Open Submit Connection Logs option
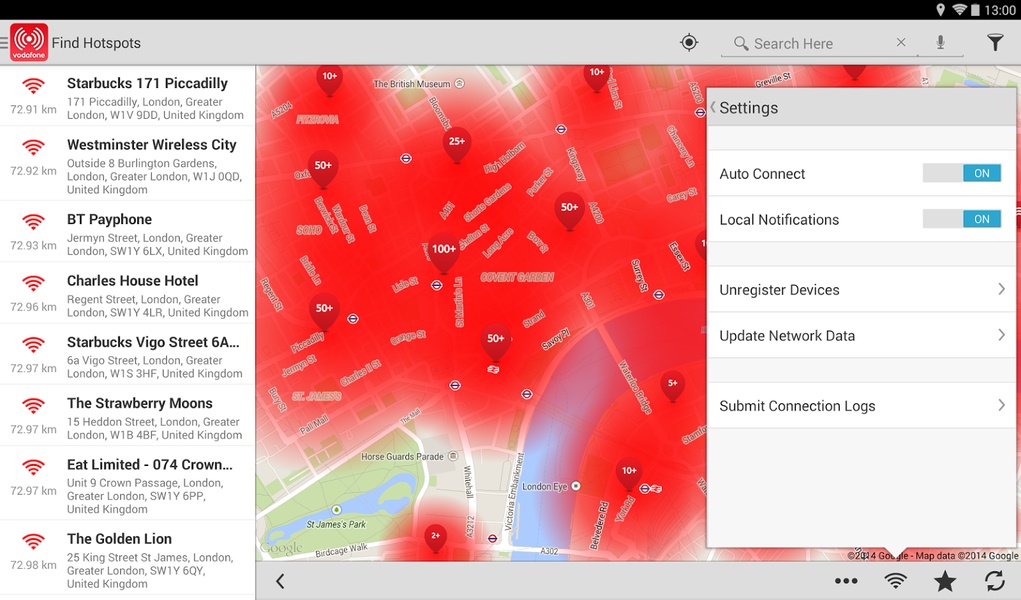The height and width of the screenshot is (600, 1021). (x=861, y=405)
